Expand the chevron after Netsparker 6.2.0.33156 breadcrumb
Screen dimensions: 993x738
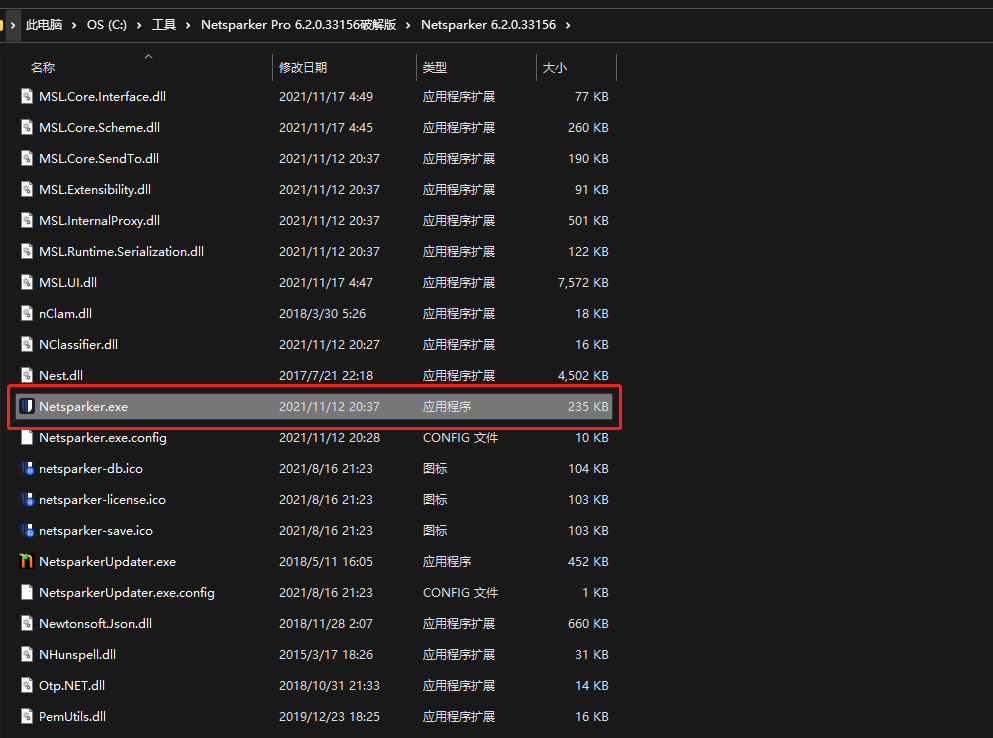pyautogui.click(x=568, y=25)
